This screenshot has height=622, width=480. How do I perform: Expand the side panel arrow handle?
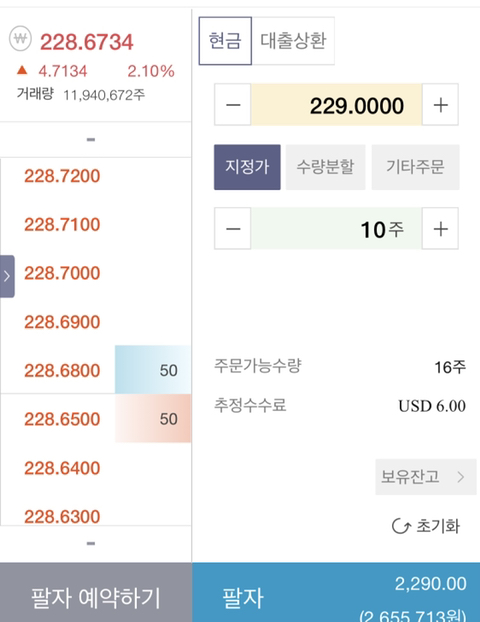pos(7,276)
